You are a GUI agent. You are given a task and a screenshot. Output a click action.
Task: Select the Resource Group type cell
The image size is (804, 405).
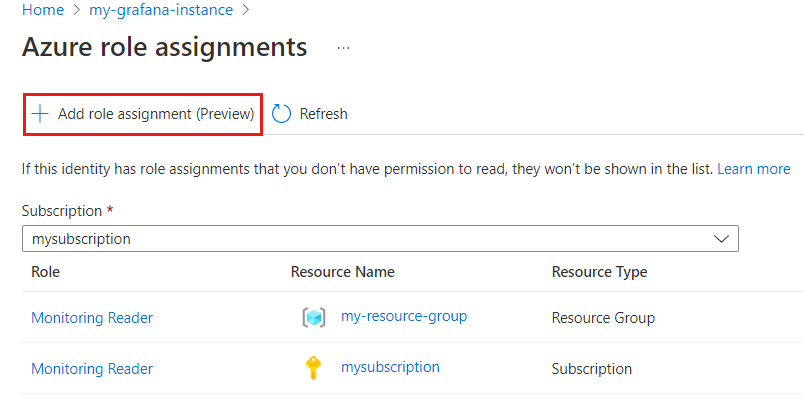(x=603, y=318)
